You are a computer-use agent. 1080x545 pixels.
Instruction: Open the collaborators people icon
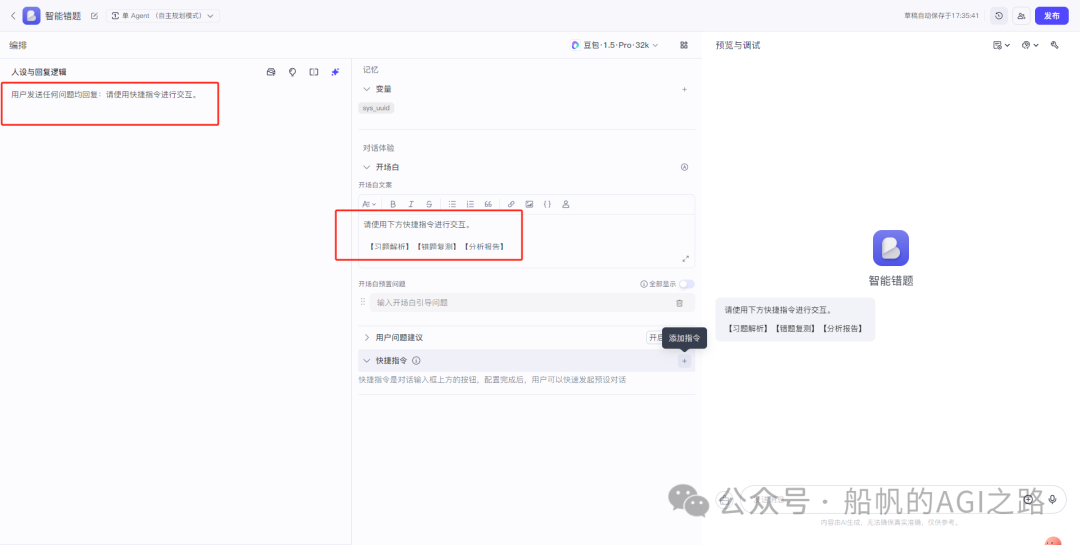point(1021,15)
